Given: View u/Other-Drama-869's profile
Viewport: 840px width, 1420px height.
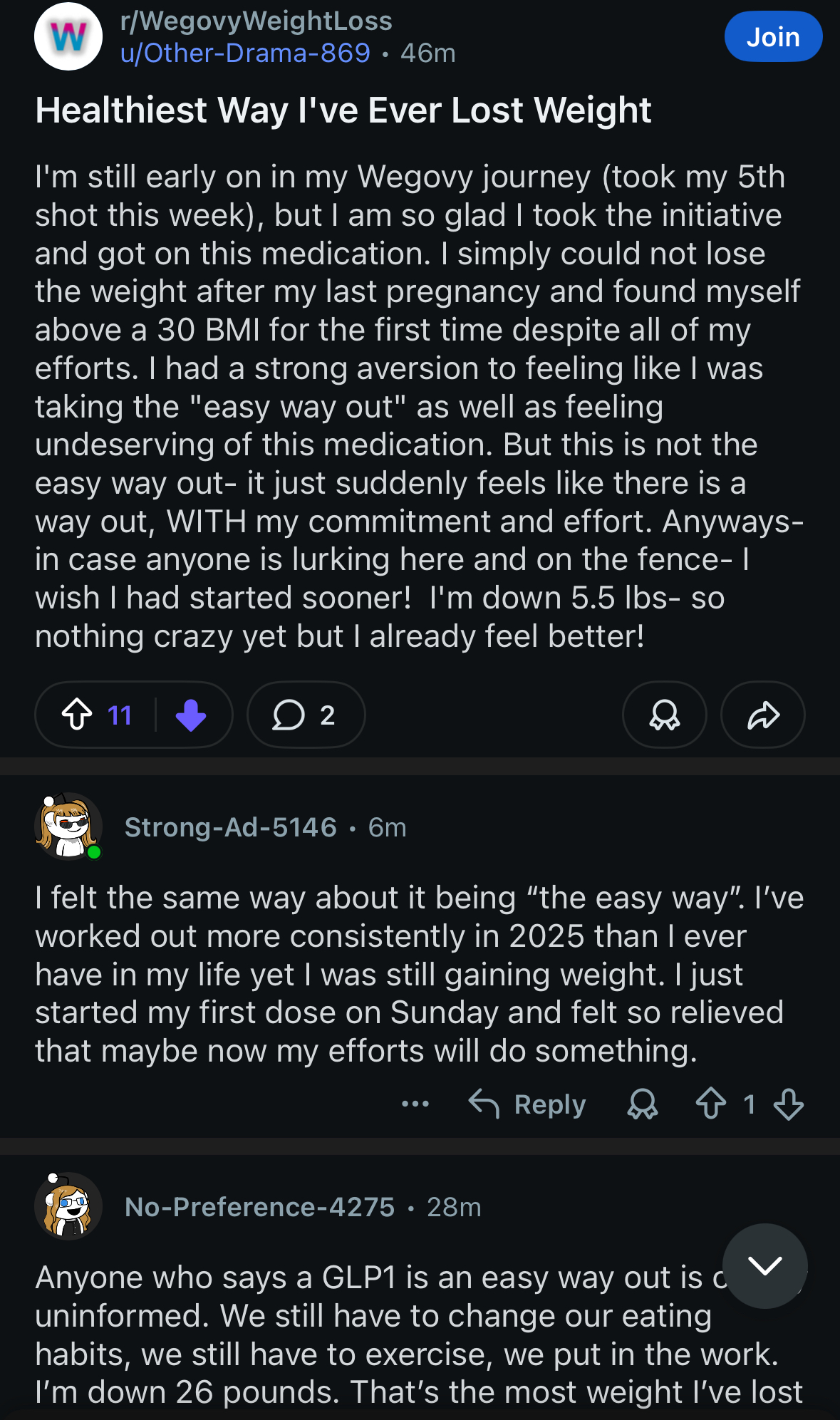Looking at the screenshot, I should [x=245, y=53].
